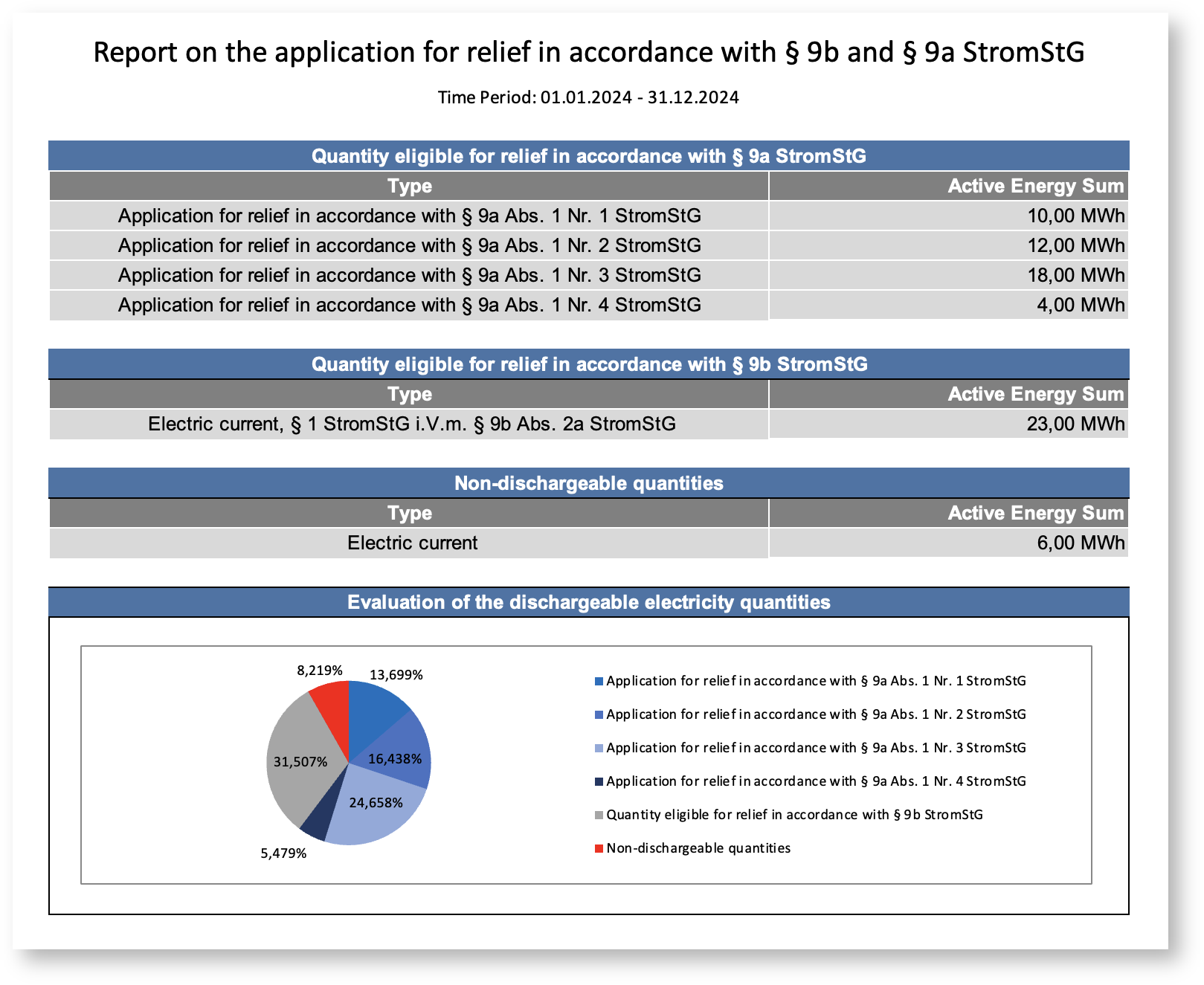Select the § 9b Abs. 2a StromStG row label

click(411, 424)
